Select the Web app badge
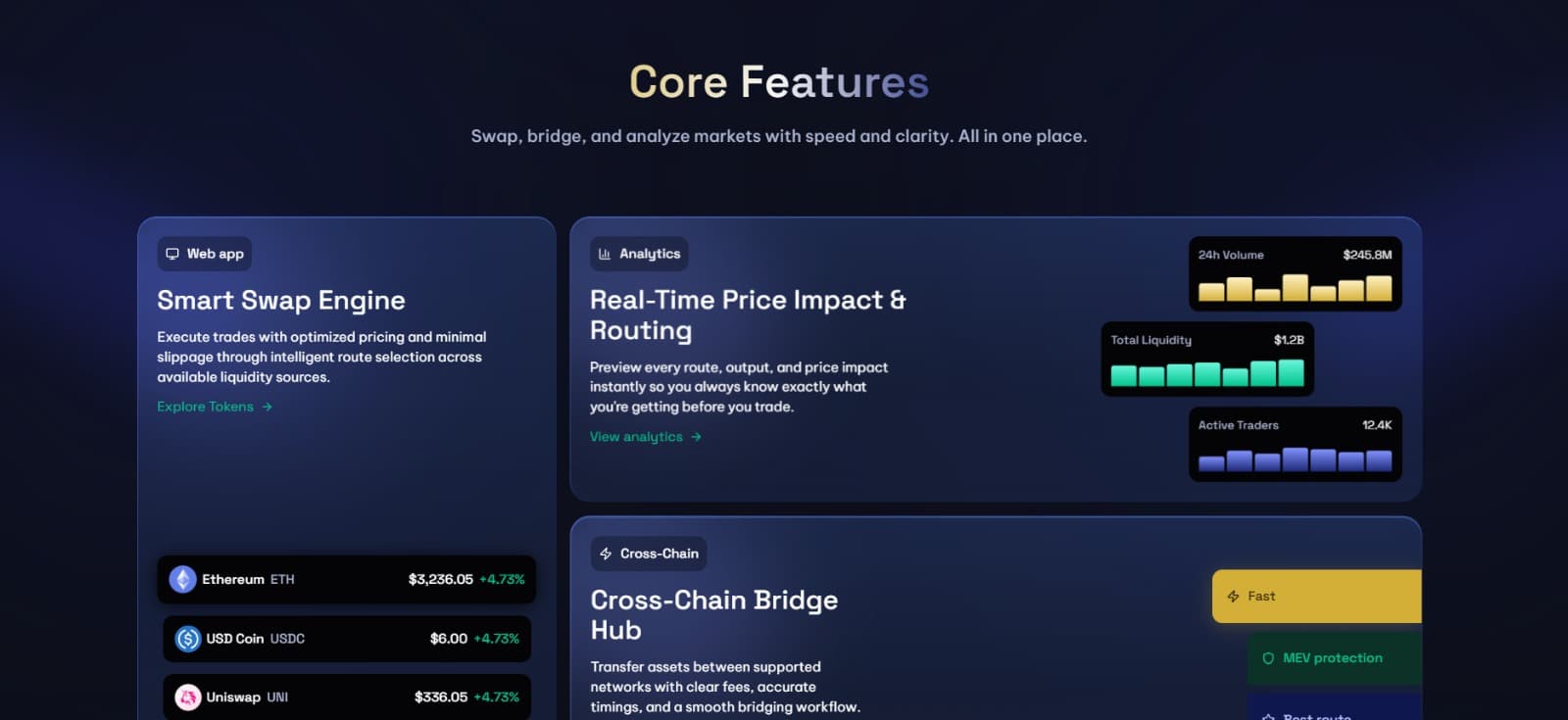1568x720 pixels. point(205,254)
